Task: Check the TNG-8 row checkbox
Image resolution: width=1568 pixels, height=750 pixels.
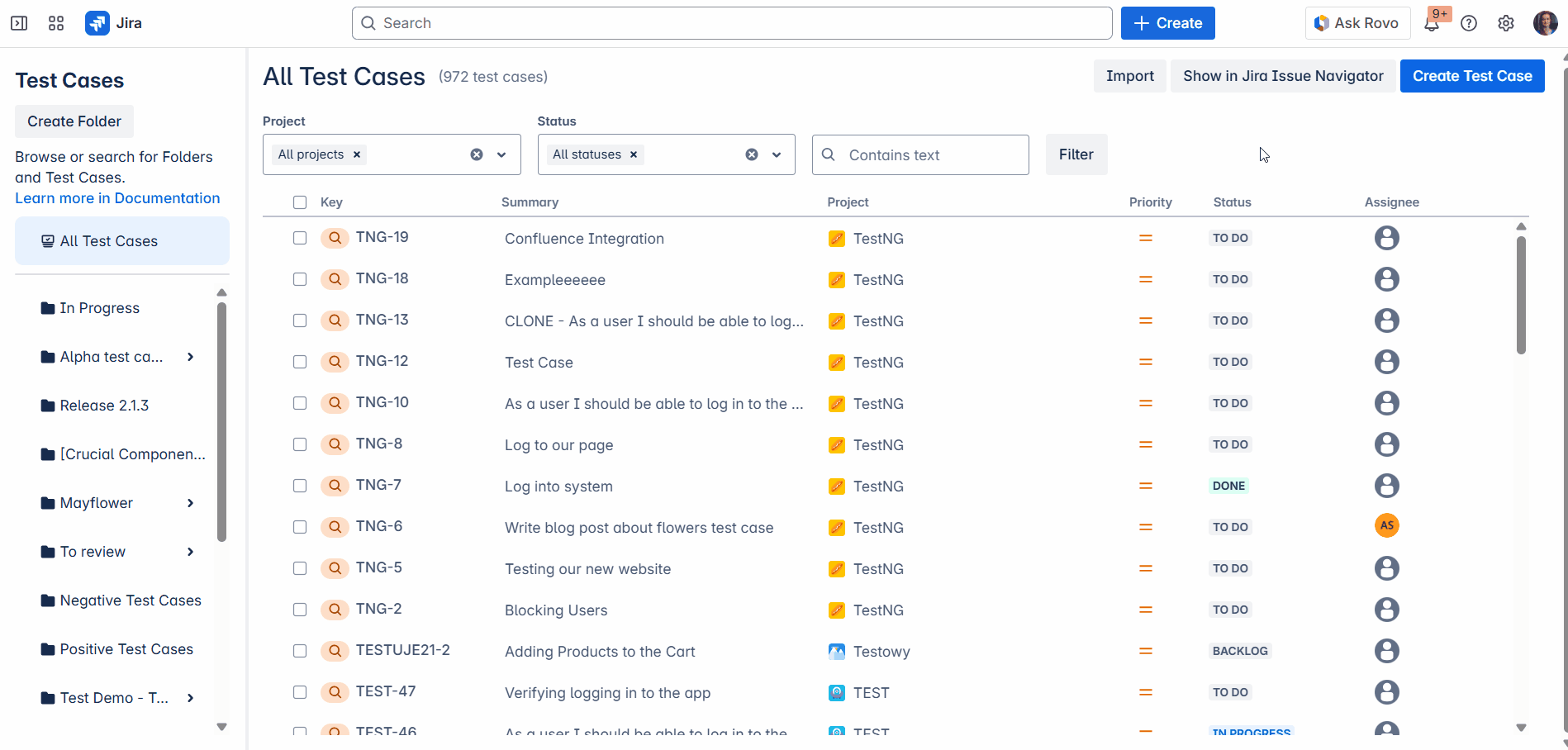Action: pos(300,444)
